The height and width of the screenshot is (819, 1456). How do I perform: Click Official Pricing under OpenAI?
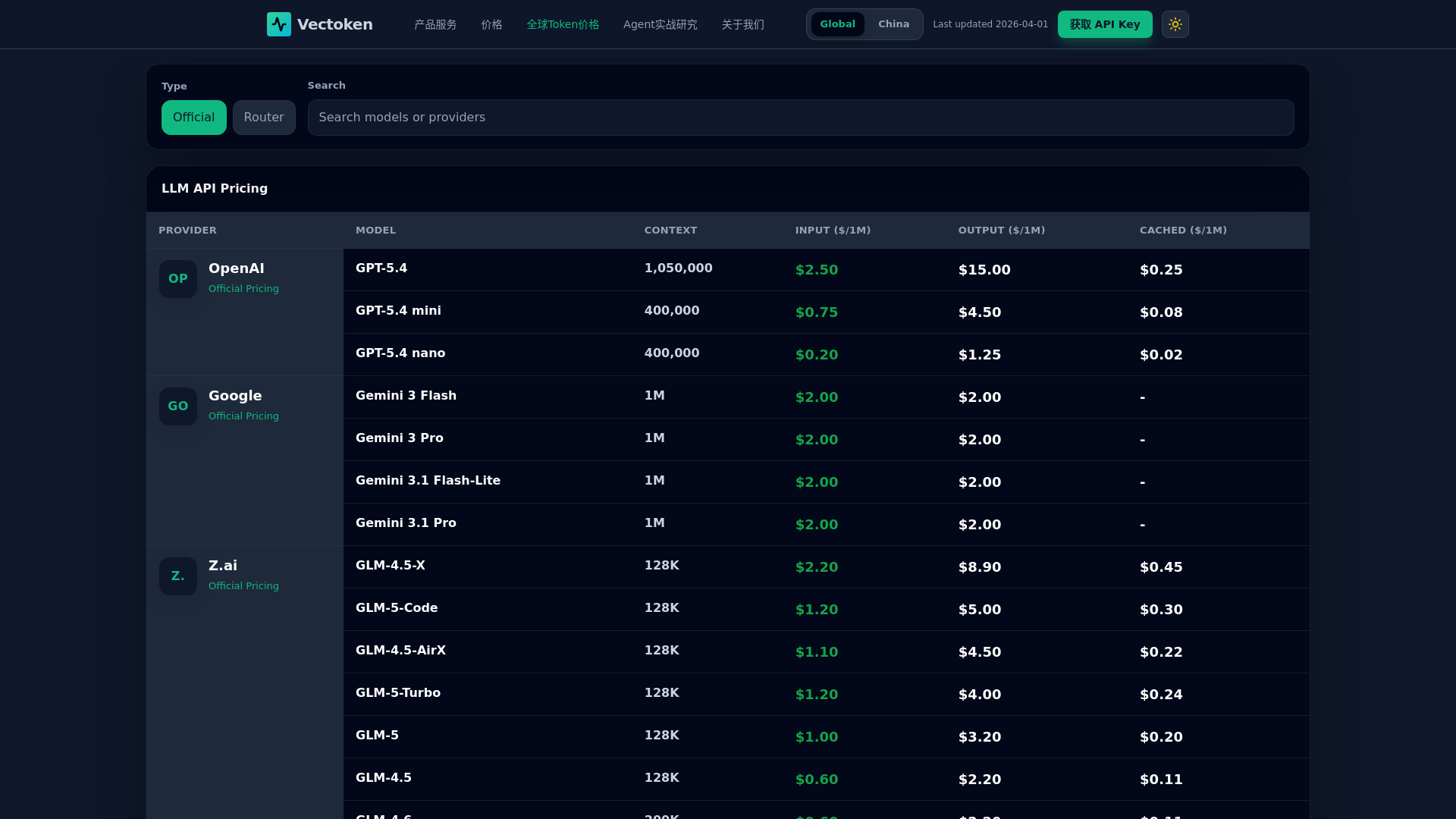(243, 289)
